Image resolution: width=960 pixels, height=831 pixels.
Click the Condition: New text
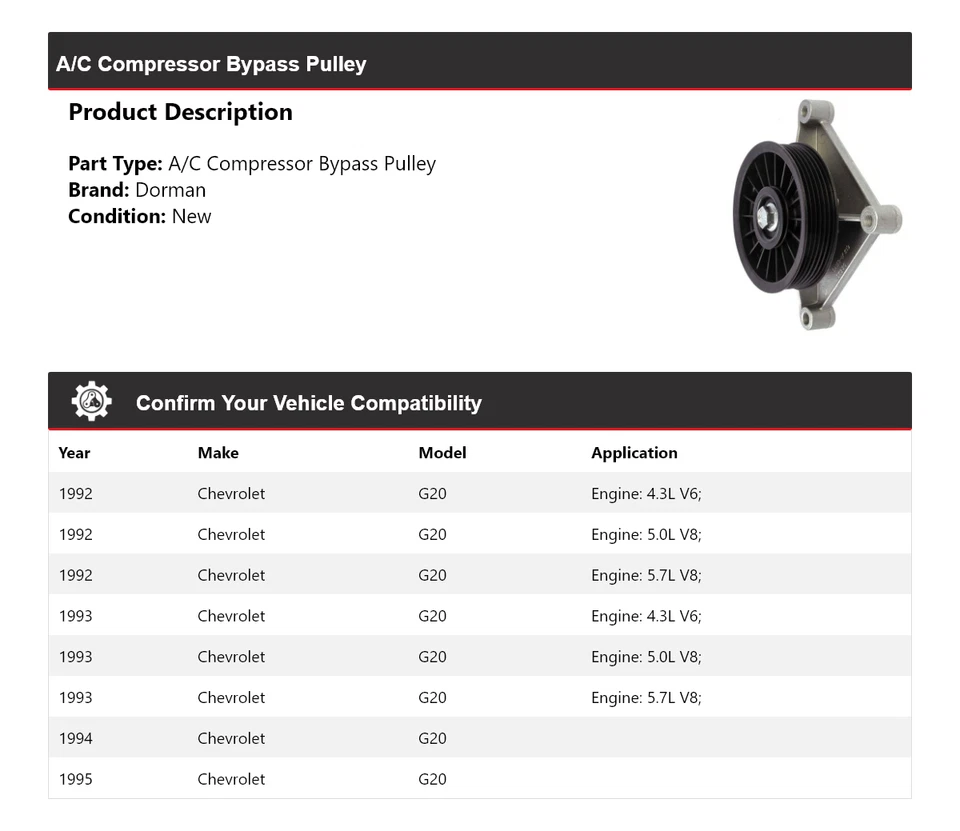[140, 216]
